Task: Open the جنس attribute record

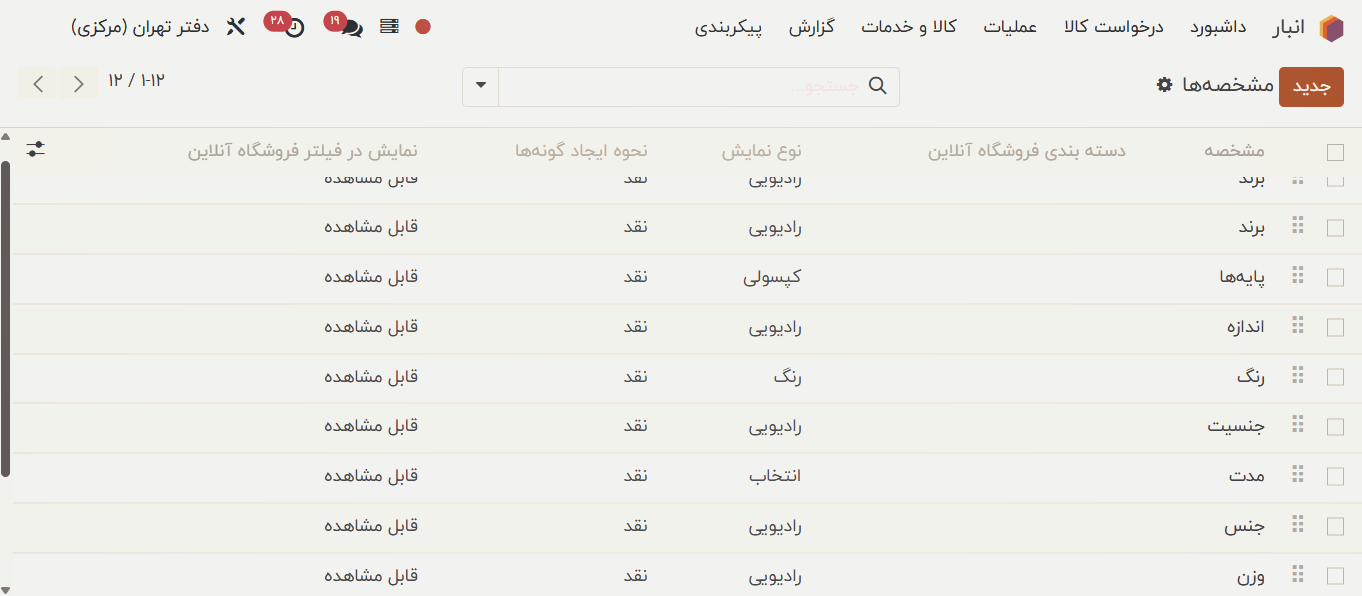Action: click(1246, 526)
